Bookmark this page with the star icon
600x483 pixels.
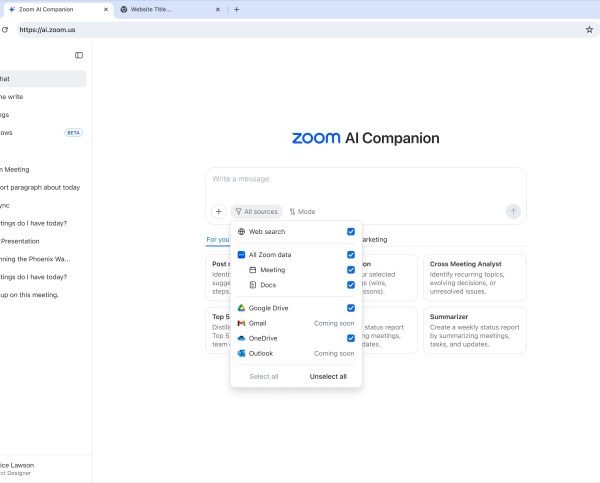(x=589, y=30)
